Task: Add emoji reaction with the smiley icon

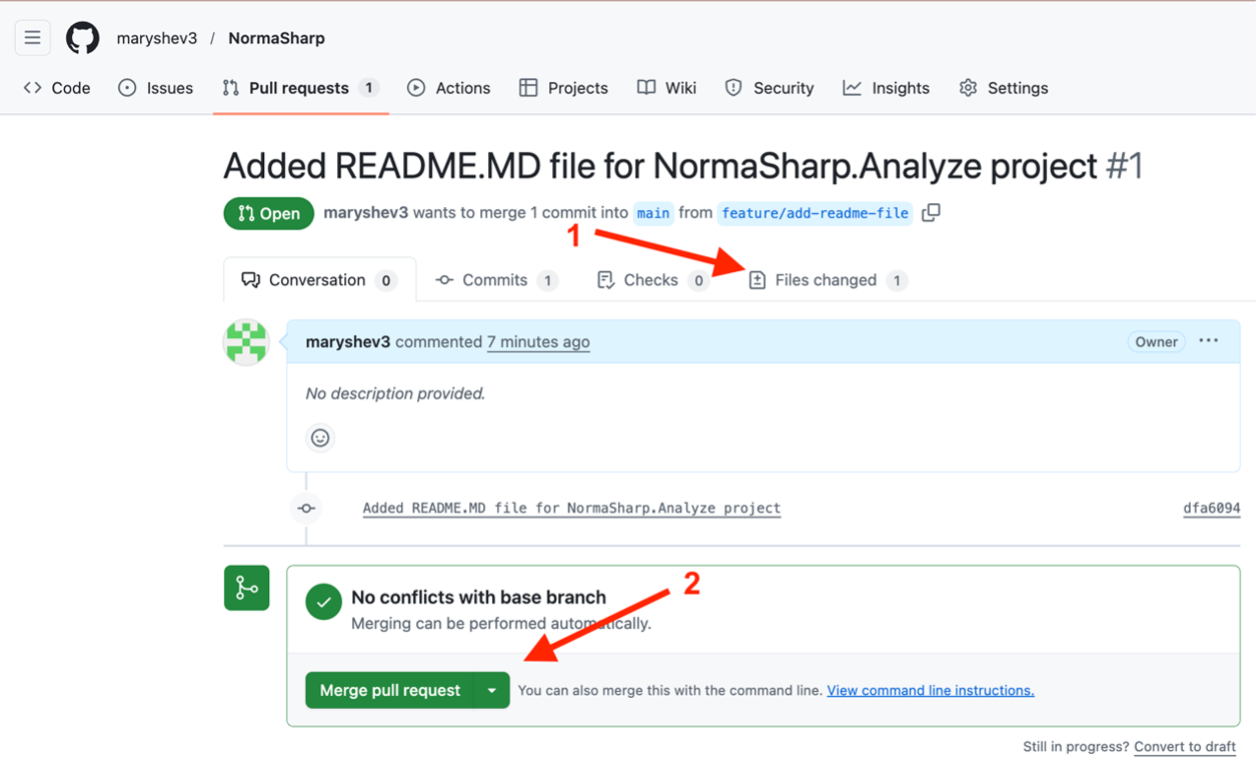Action: click(320, 438)
